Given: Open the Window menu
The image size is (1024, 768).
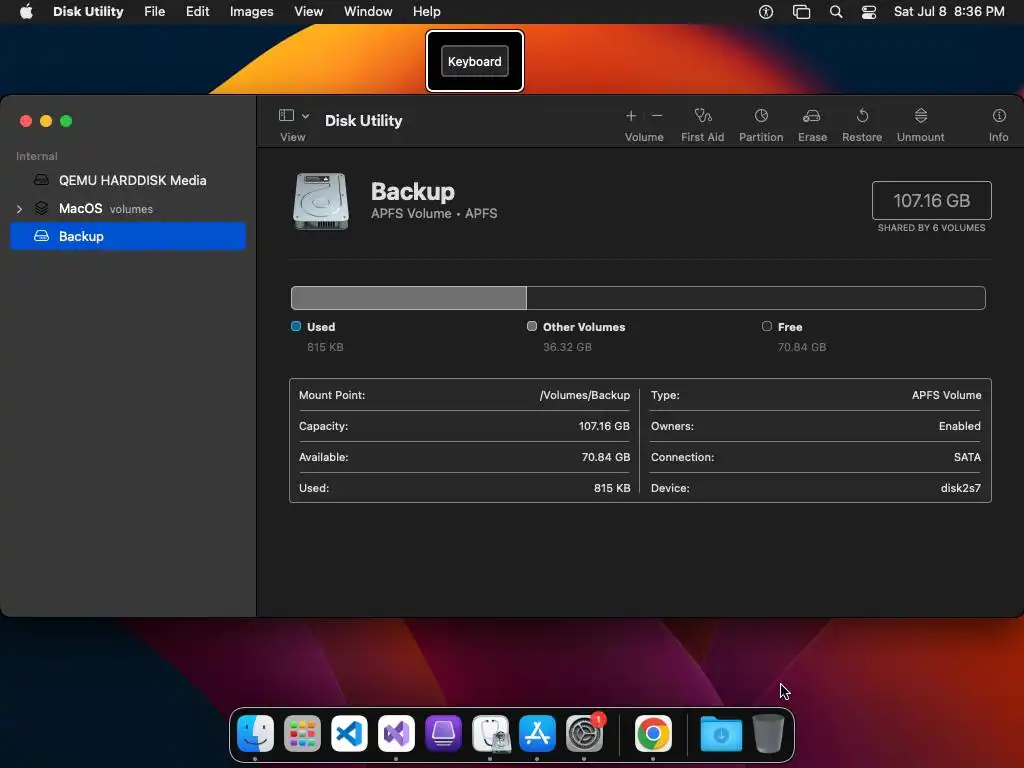Looking at the screenshot, I should point(368,12).
